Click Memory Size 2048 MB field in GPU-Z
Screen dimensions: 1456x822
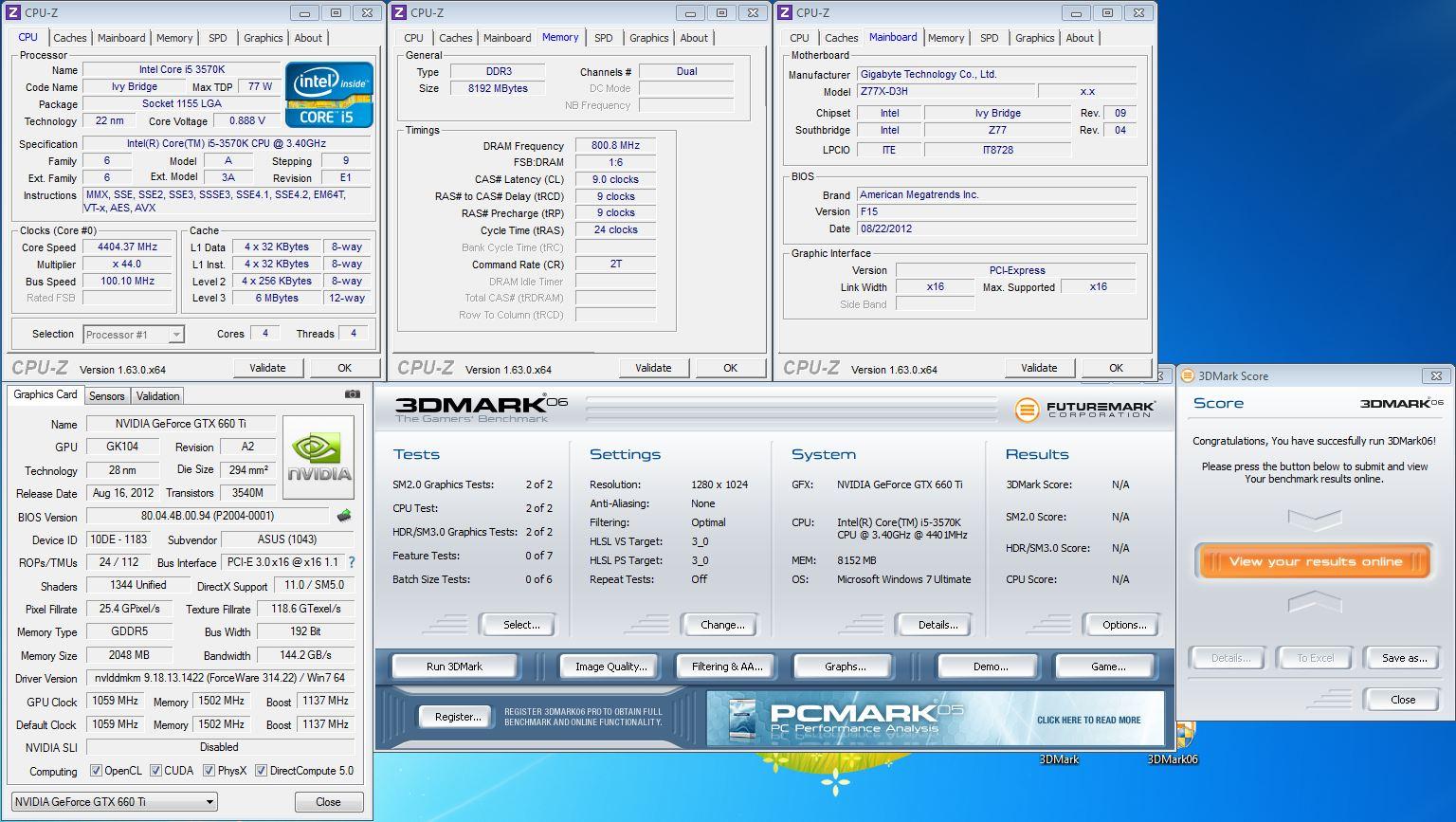pyautogui.click(x=129, y=654)
